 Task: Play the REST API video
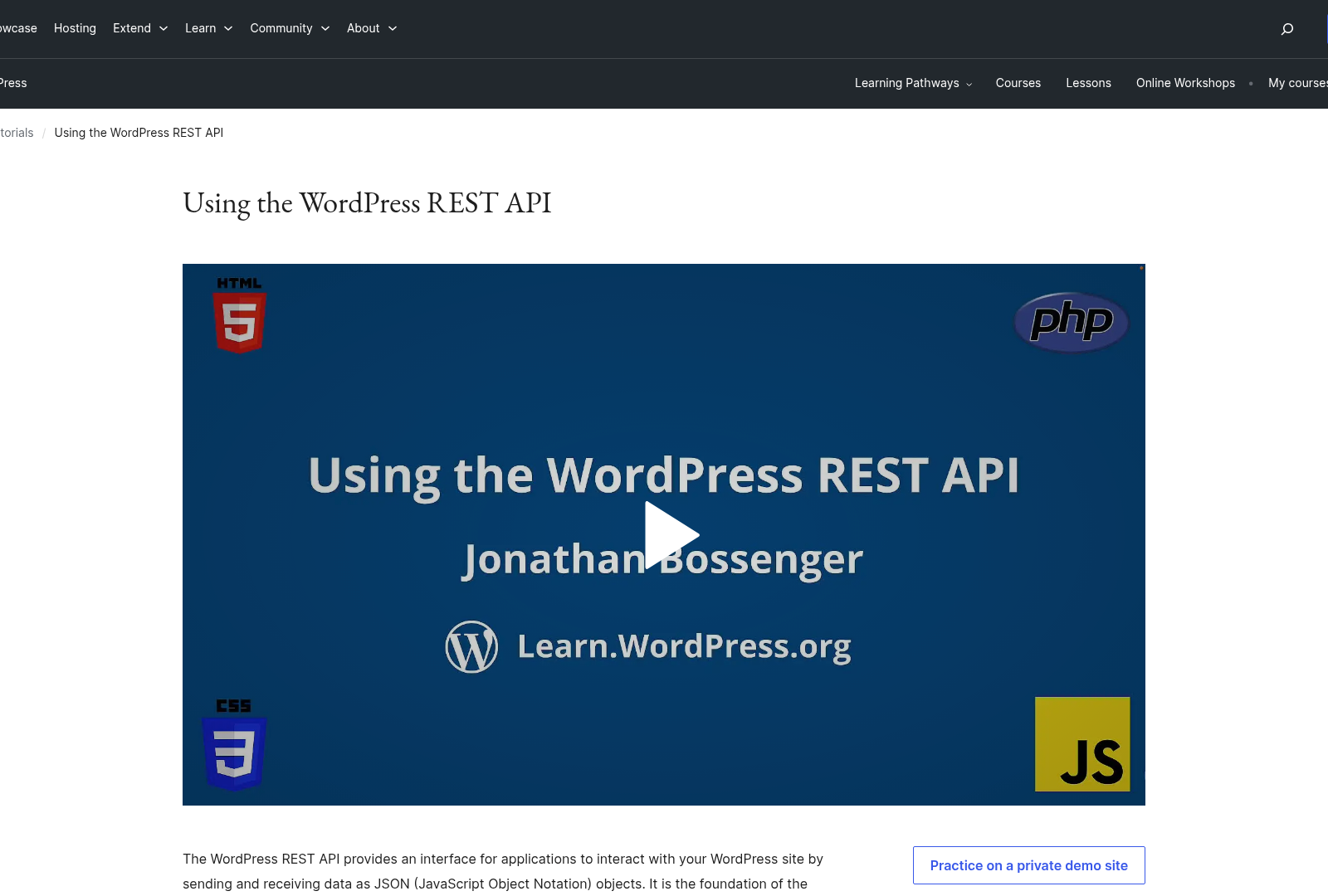671,535
